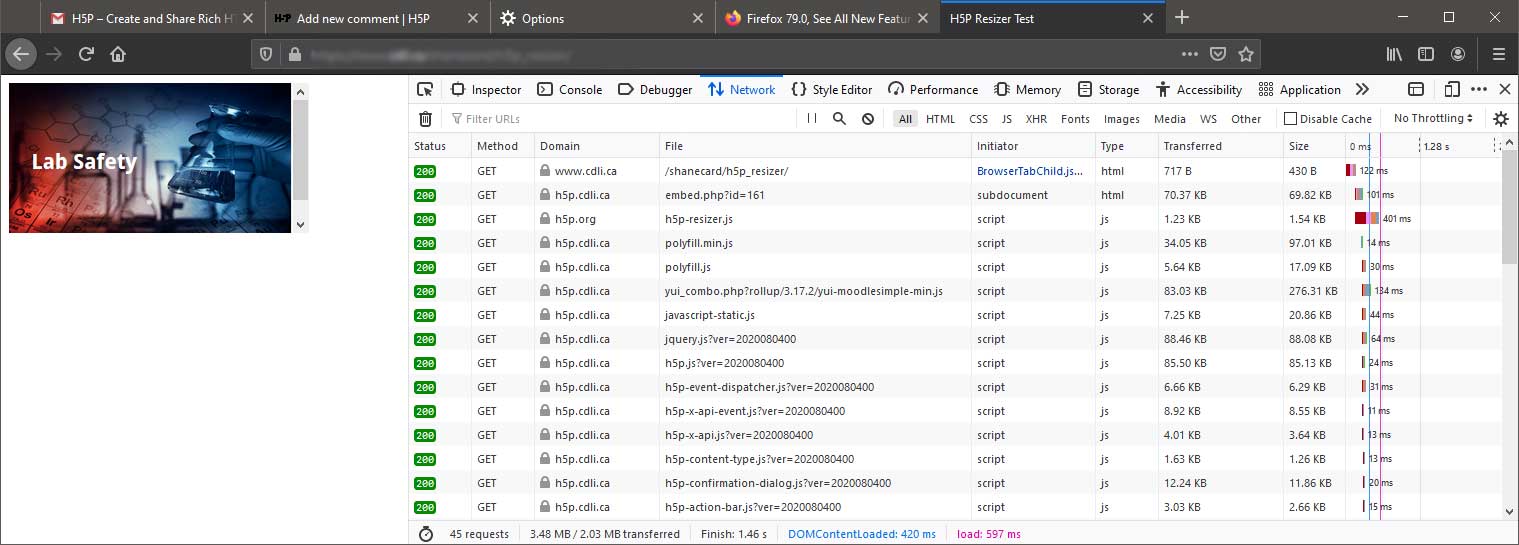The width and height of the screenshot is (1519, 545).
Task: Bookmark this page with the star
Action: 1246,54
